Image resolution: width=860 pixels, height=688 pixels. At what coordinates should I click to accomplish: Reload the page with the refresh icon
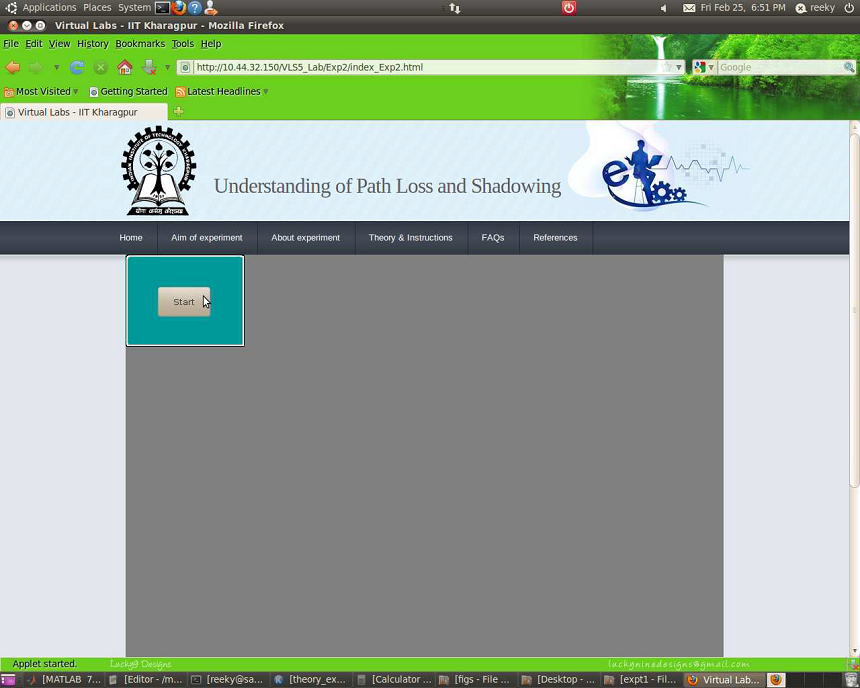point(77,67)
